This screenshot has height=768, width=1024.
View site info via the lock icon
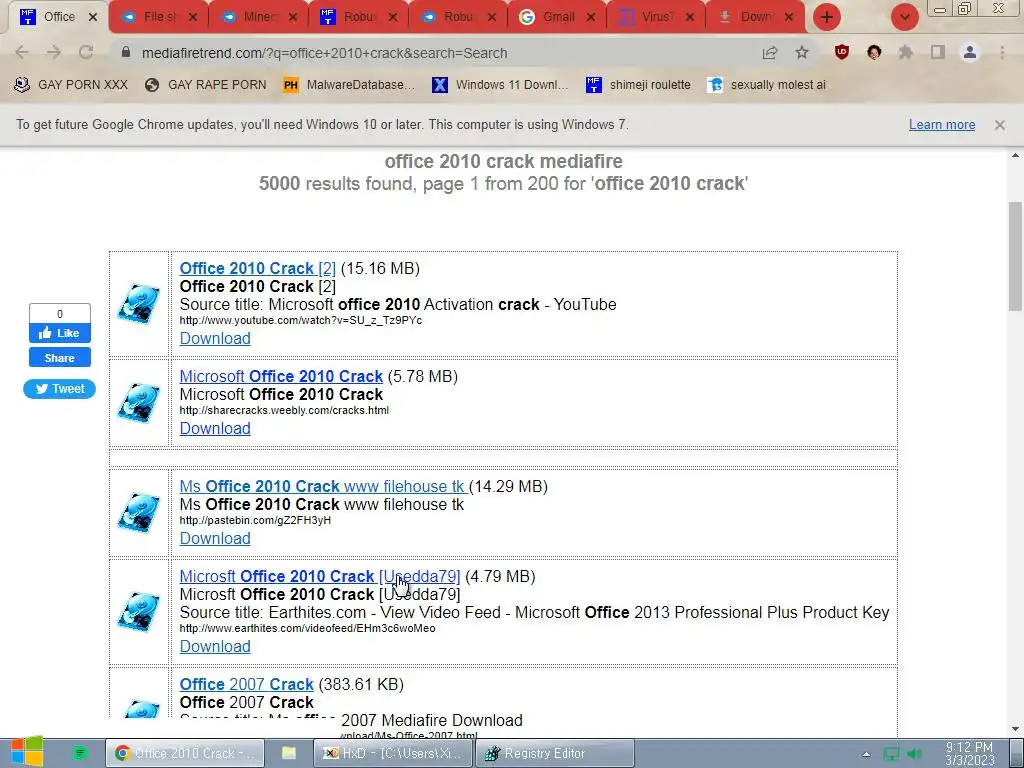126,52
